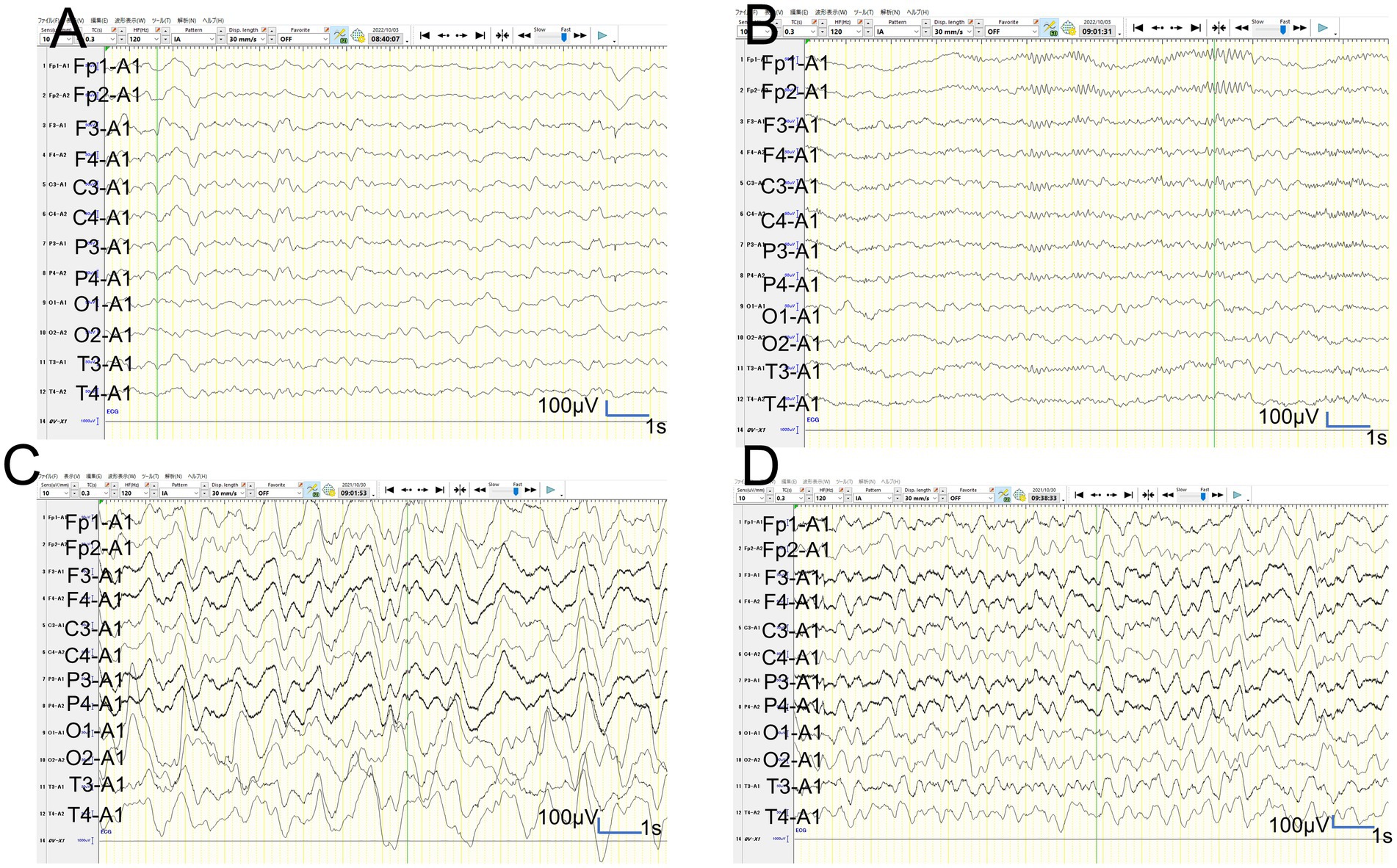Increase Sens value with up stepper in panel C
Viewport: 1397px width, 868px height.
[75, 485]
